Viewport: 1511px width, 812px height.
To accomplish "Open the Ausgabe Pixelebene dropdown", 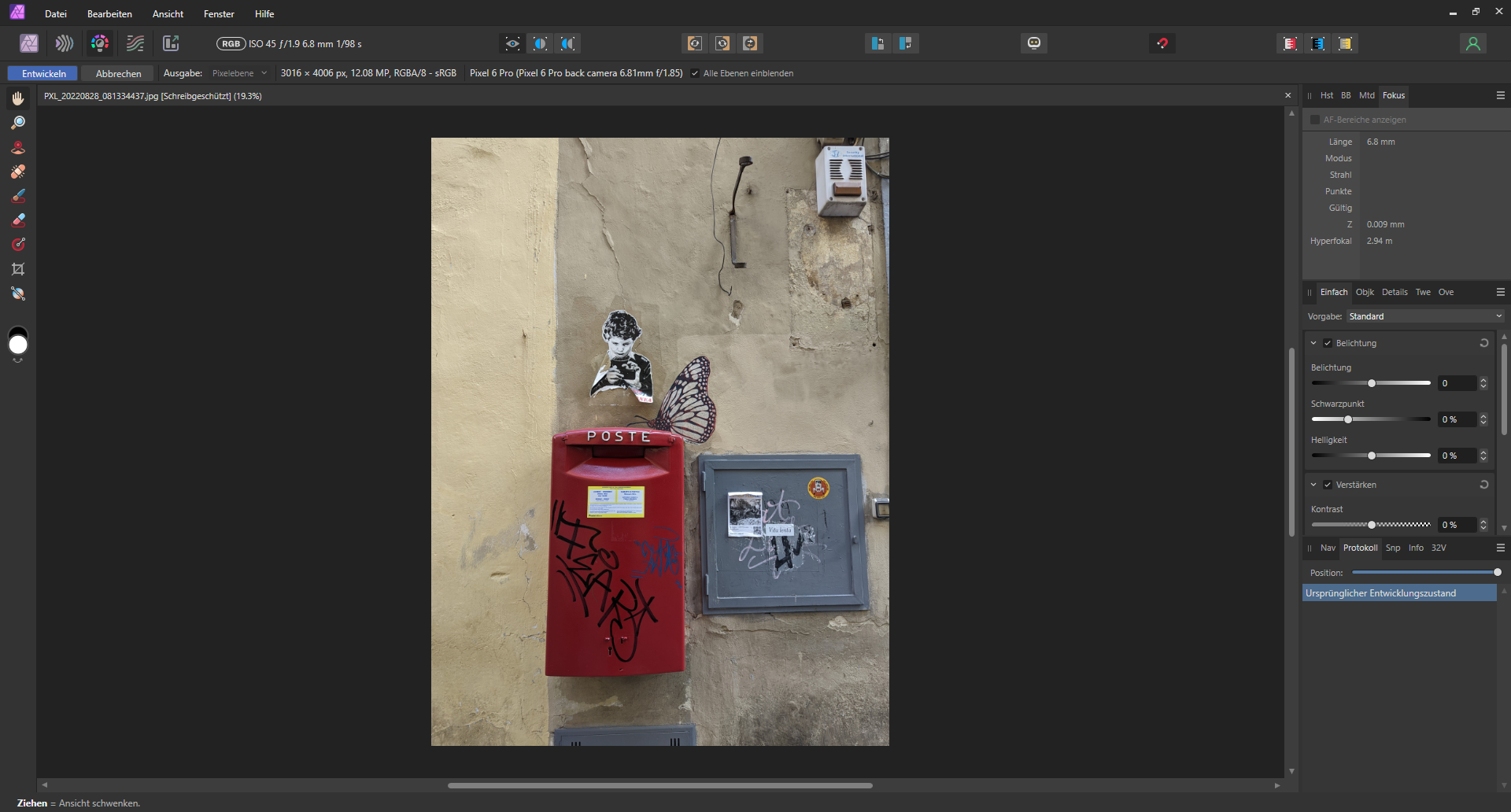I will click(239, 73).
